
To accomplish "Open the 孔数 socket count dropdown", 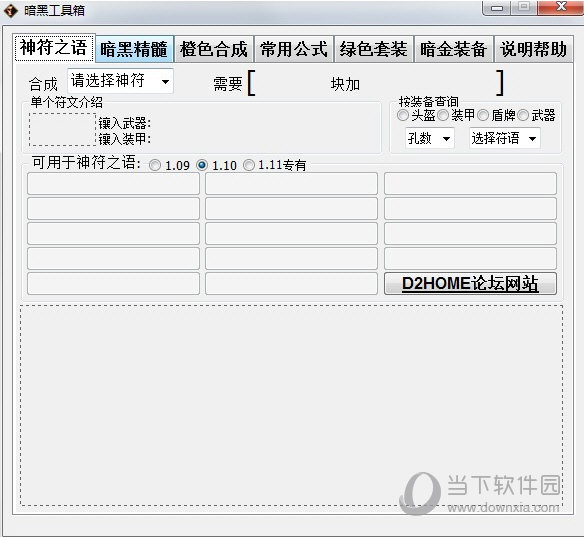I will click(x=430, y=139).
